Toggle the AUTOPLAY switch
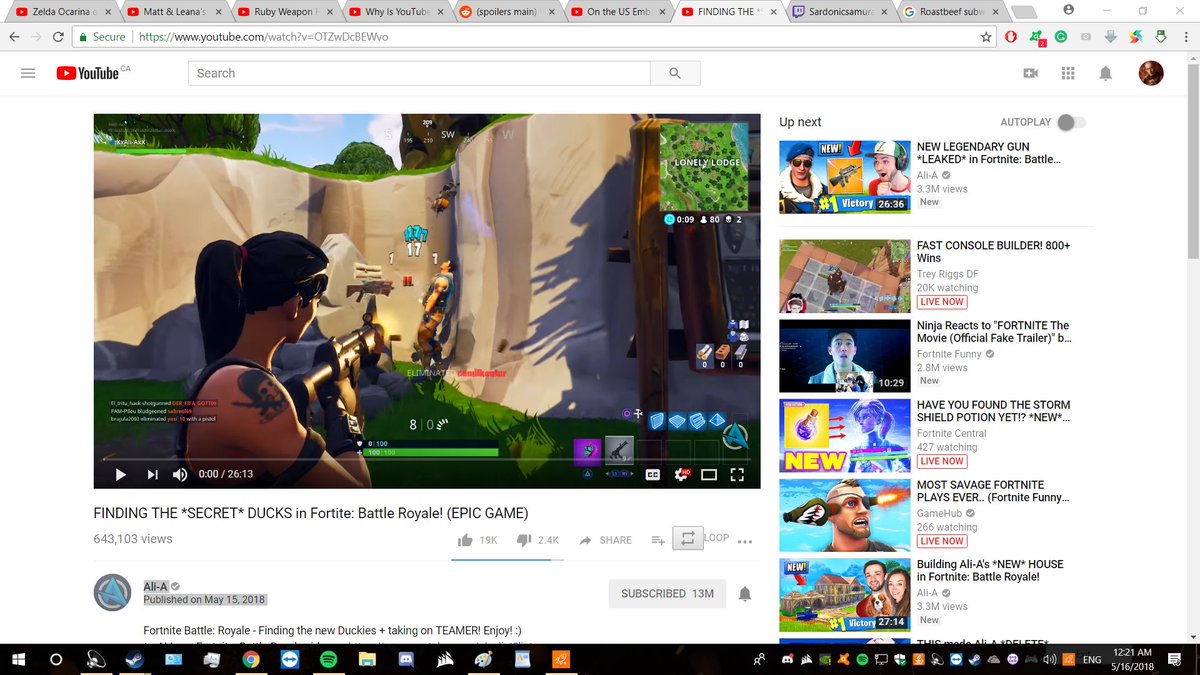The width and height of the screenshot is (1200, 675). coord(1071,122)
